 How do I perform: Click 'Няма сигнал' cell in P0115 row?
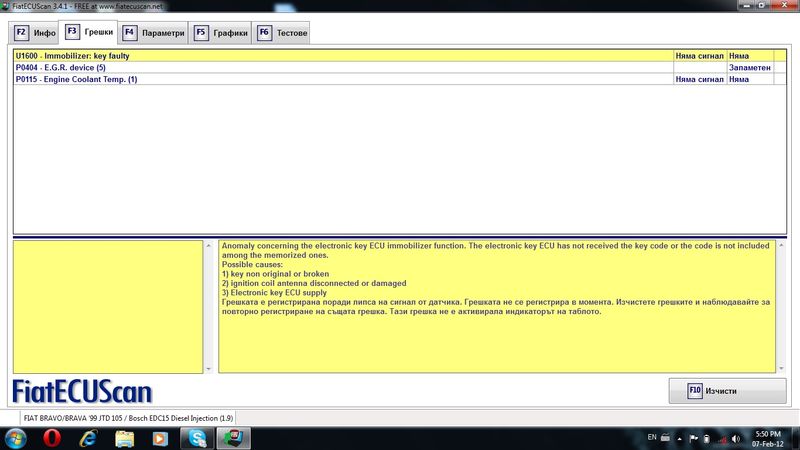pos(699,79)
